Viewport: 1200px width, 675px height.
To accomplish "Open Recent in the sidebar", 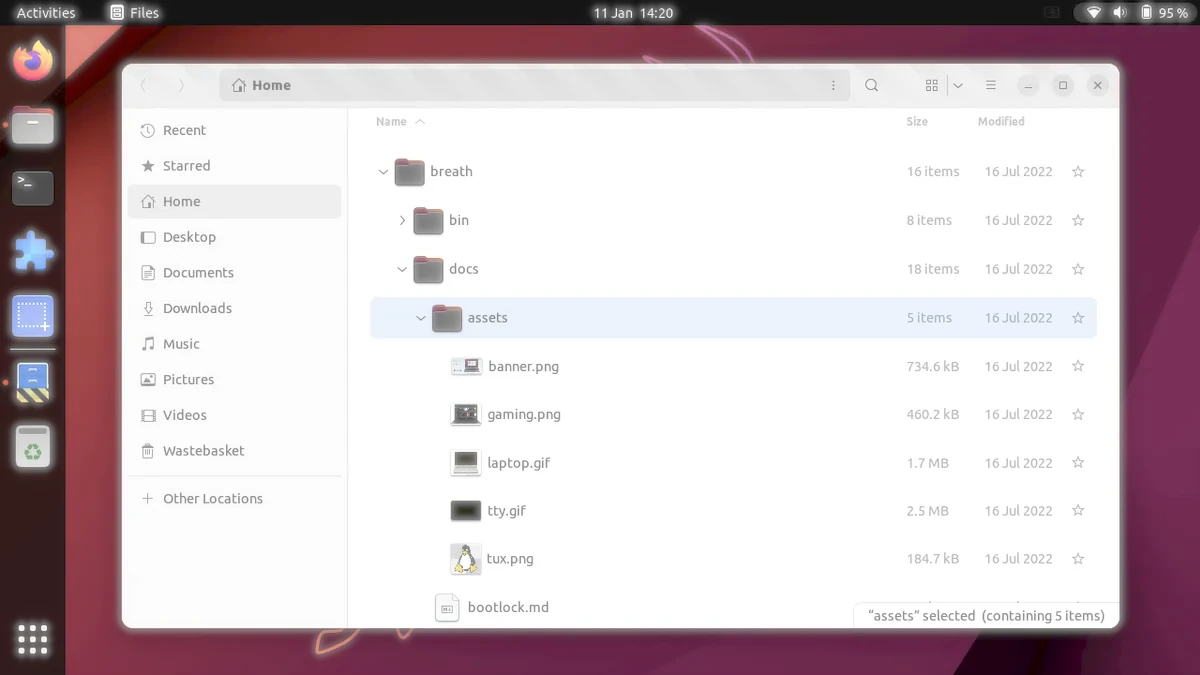I will pos(235,130).
